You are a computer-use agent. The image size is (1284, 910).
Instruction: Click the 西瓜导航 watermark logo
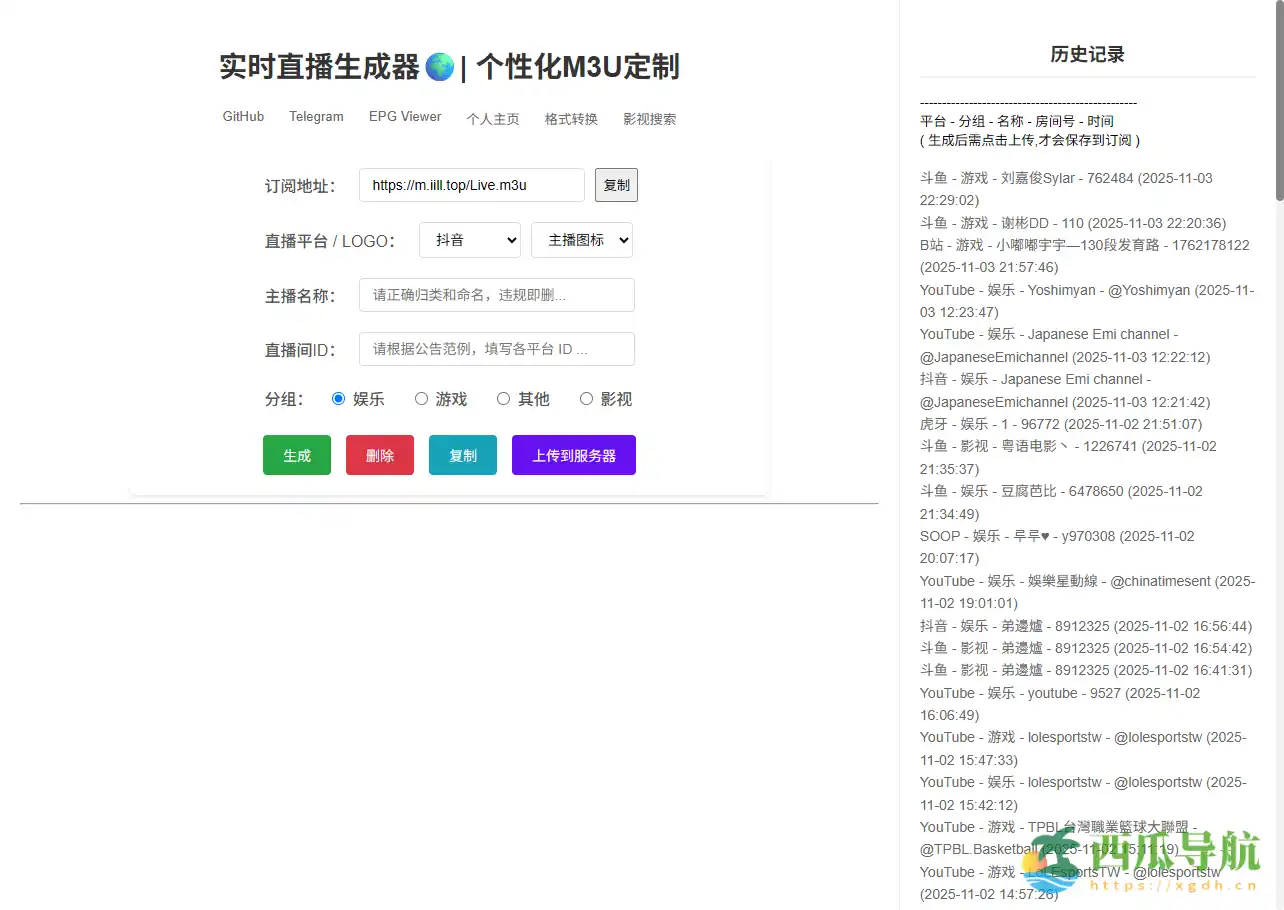click(1150, 865)
